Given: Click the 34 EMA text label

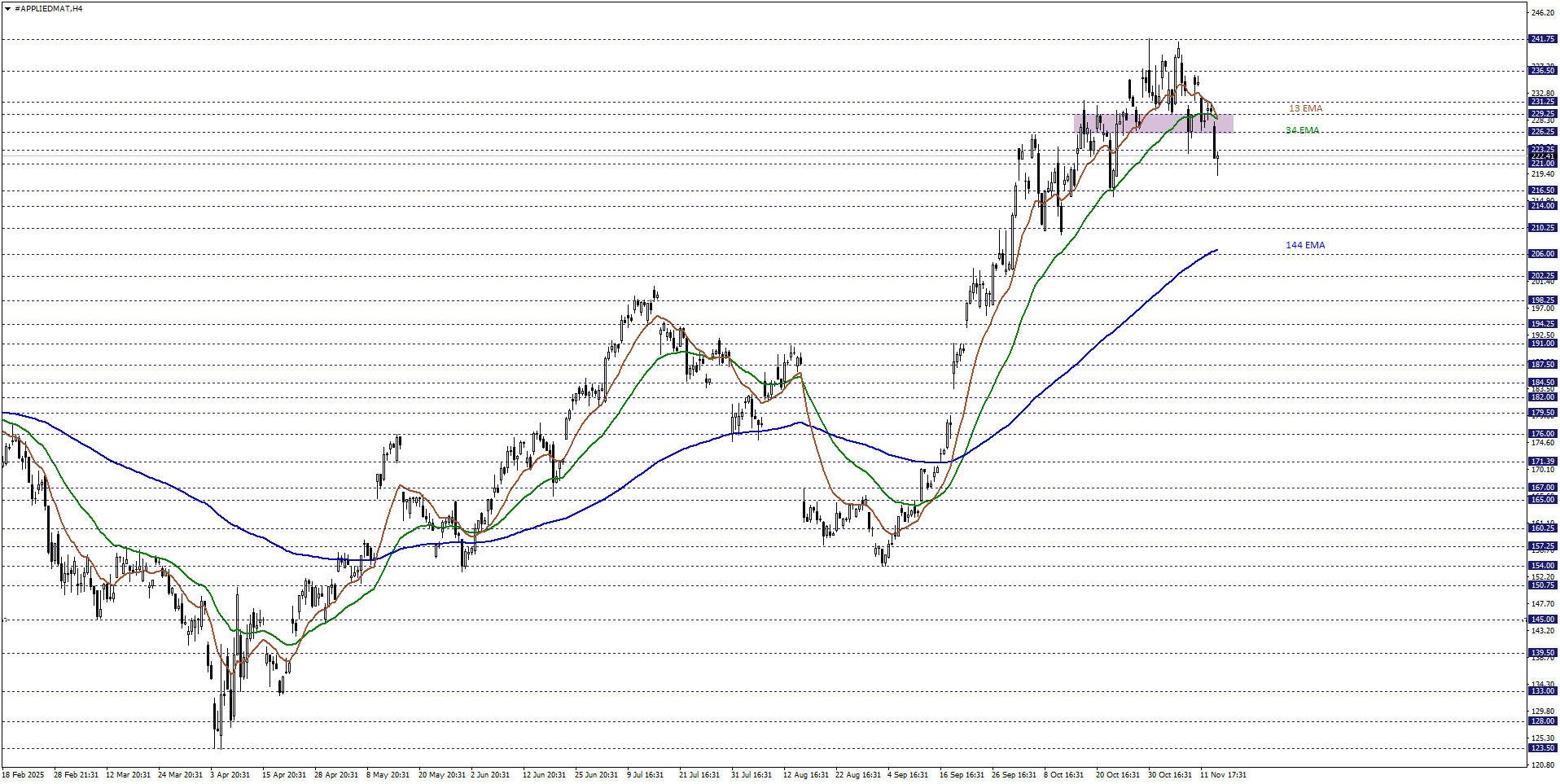Looking at the screenshot, I should (x=1303, y=129).
